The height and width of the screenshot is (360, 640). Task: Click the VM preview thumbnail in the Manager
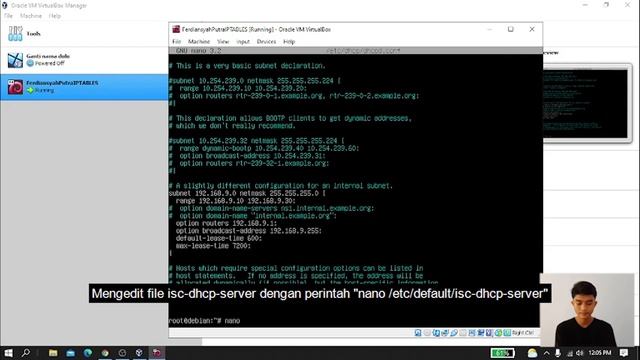click(587, 104)
